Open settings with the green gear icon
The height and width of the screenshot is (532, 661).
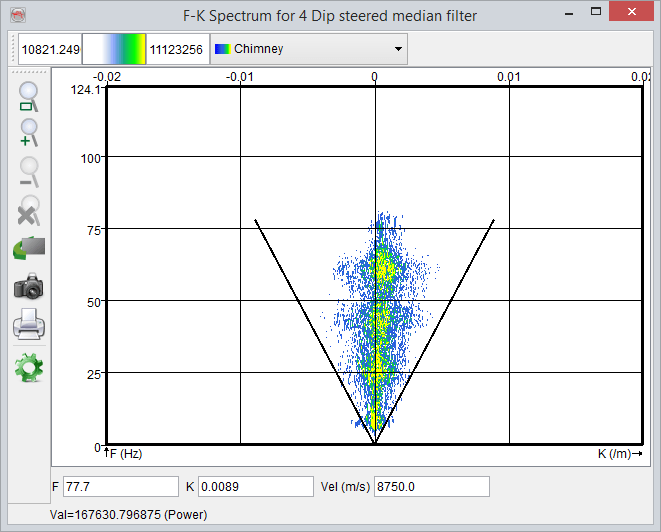point(29,367)
